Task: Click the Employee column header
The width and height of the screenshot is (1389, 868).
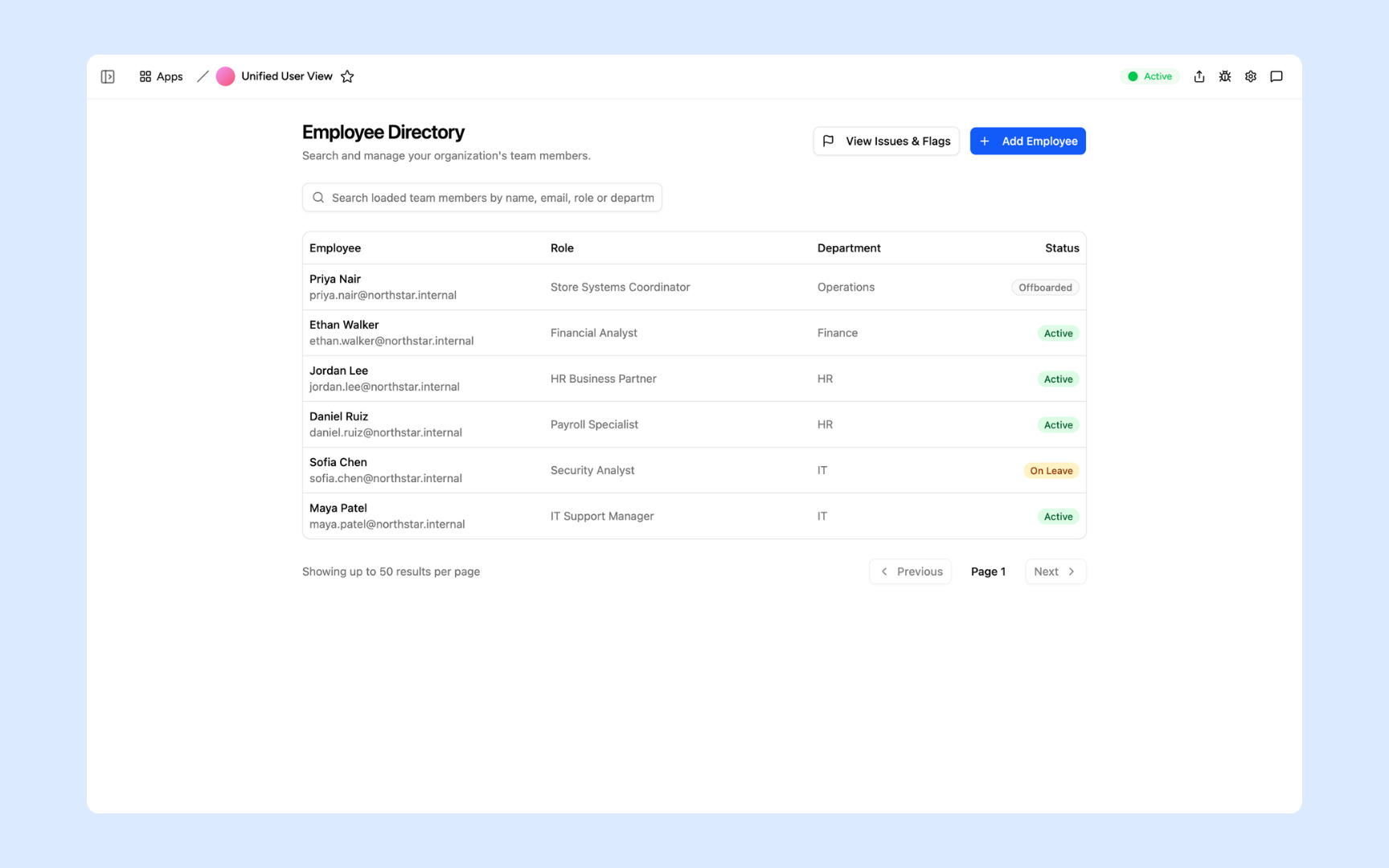Action: click(335, 248)
